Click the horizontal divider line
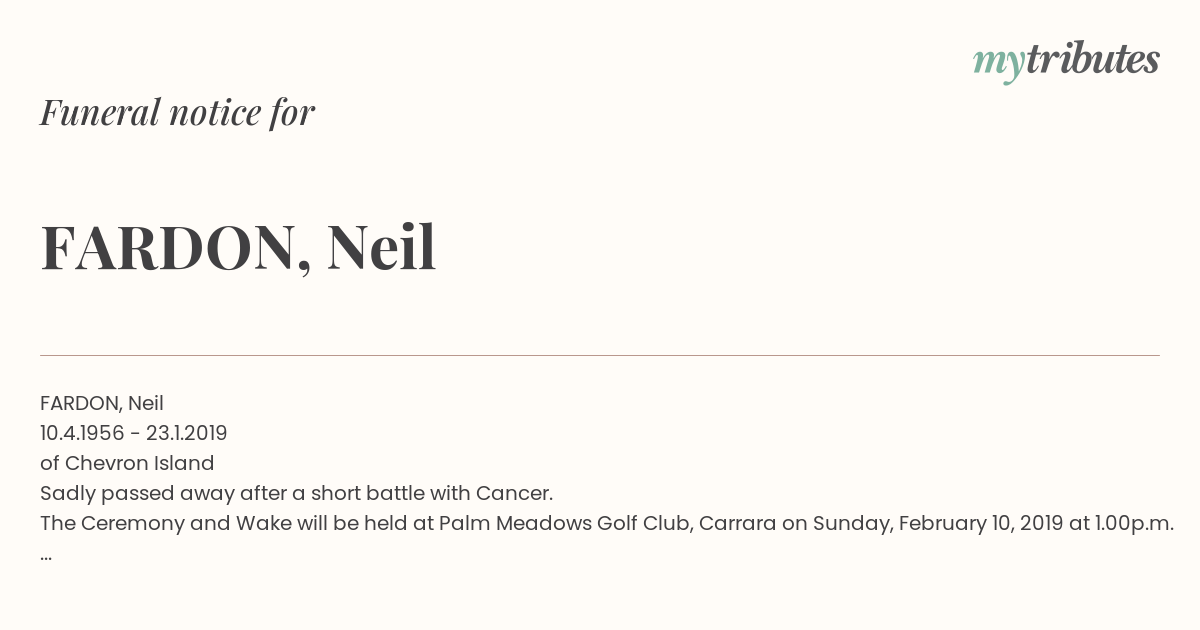 (x=600, y=355)
